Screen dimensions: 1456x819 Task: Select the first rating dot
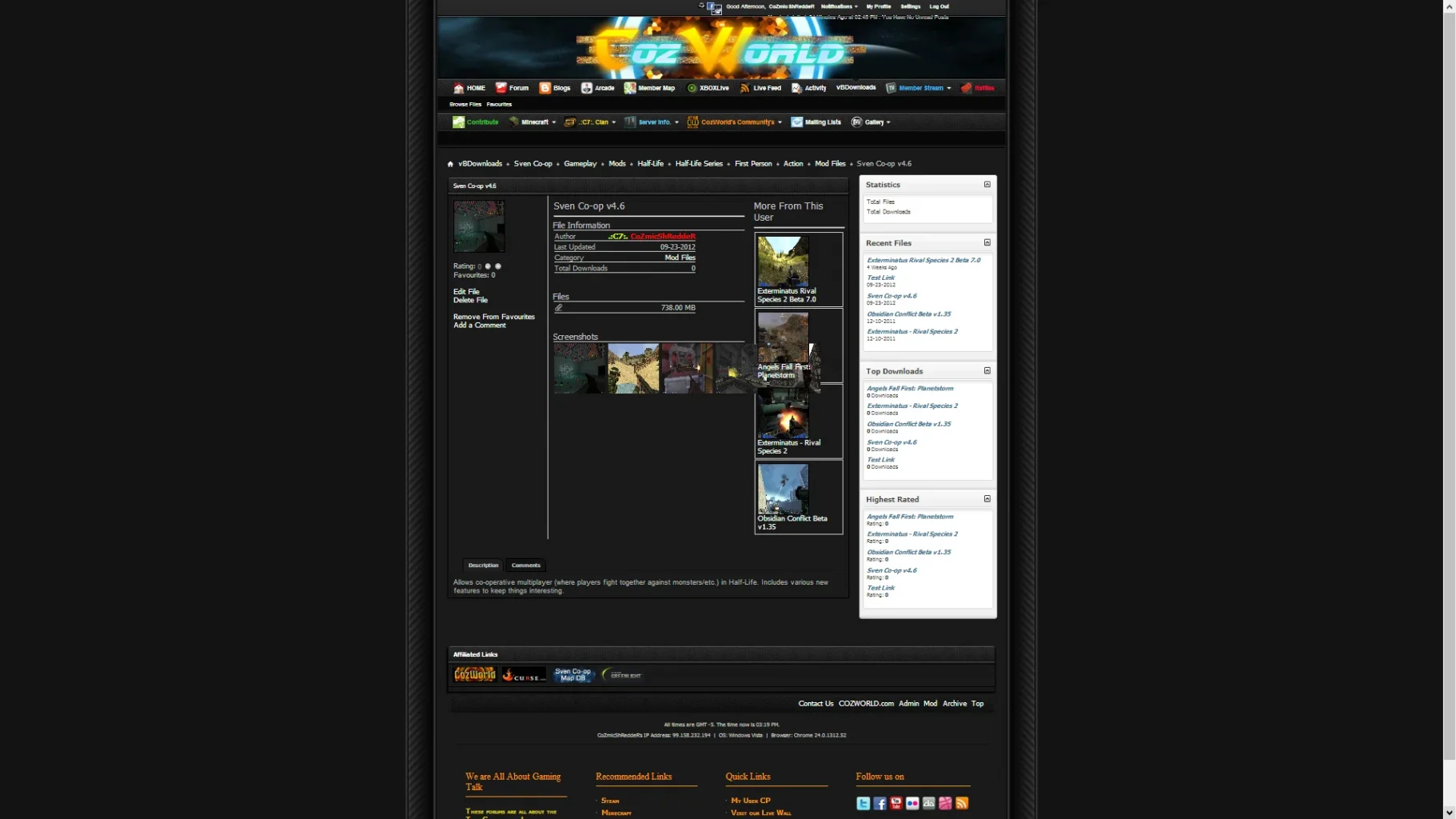tap(488, 266)
